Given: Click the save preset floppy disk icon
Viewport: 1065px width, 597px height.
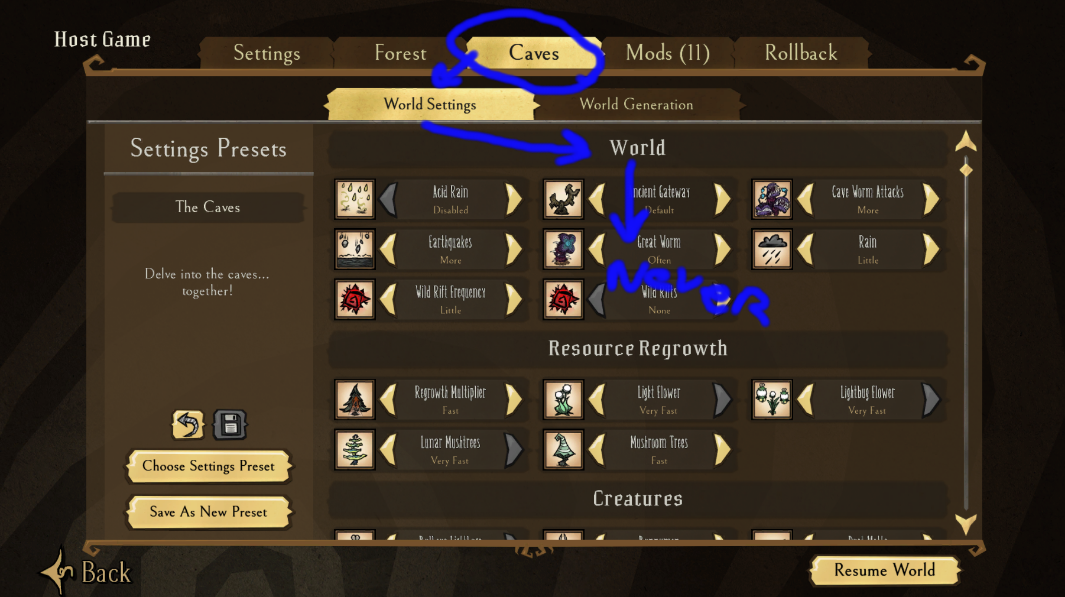Looking at the screenshot, I should 230,424.
